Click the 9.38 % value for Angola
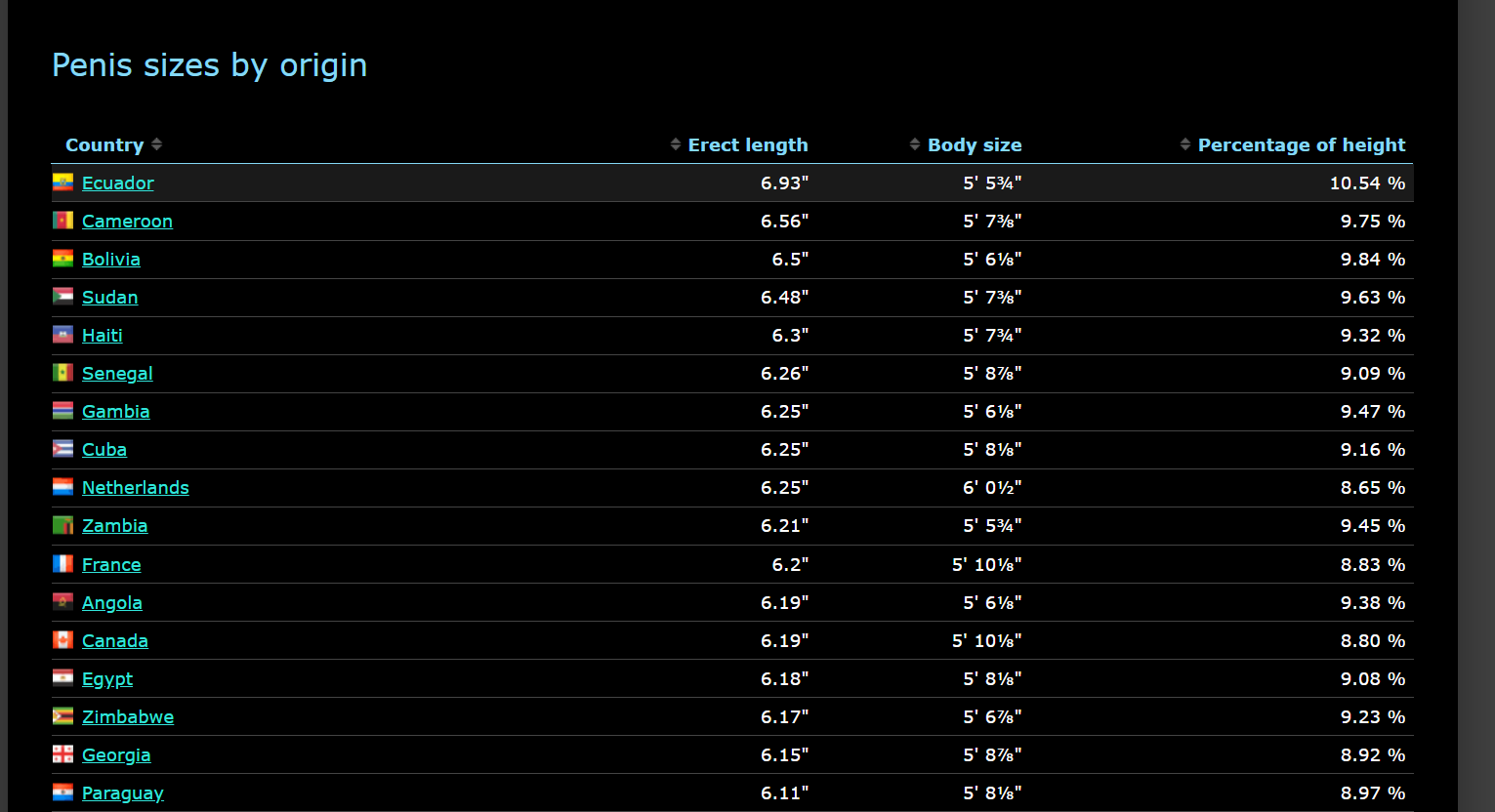 1373,602
